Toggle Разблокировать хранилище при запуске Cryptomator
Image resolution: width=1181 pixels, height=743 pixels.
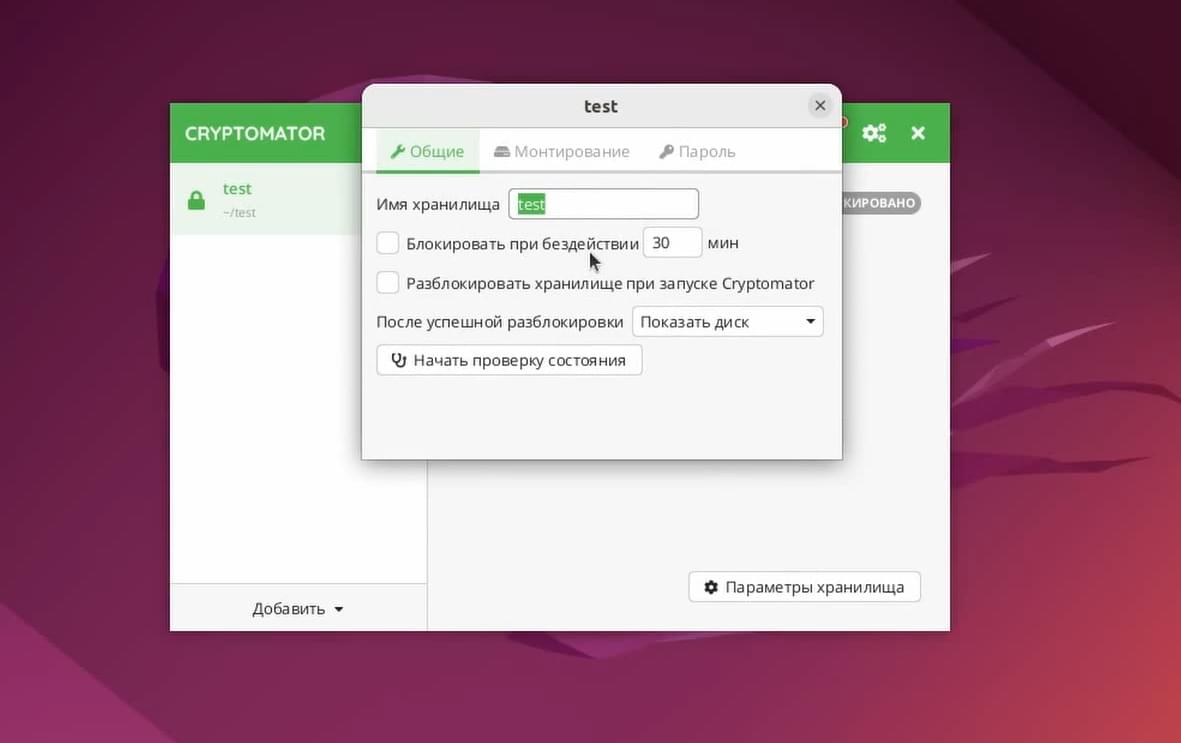388,283
